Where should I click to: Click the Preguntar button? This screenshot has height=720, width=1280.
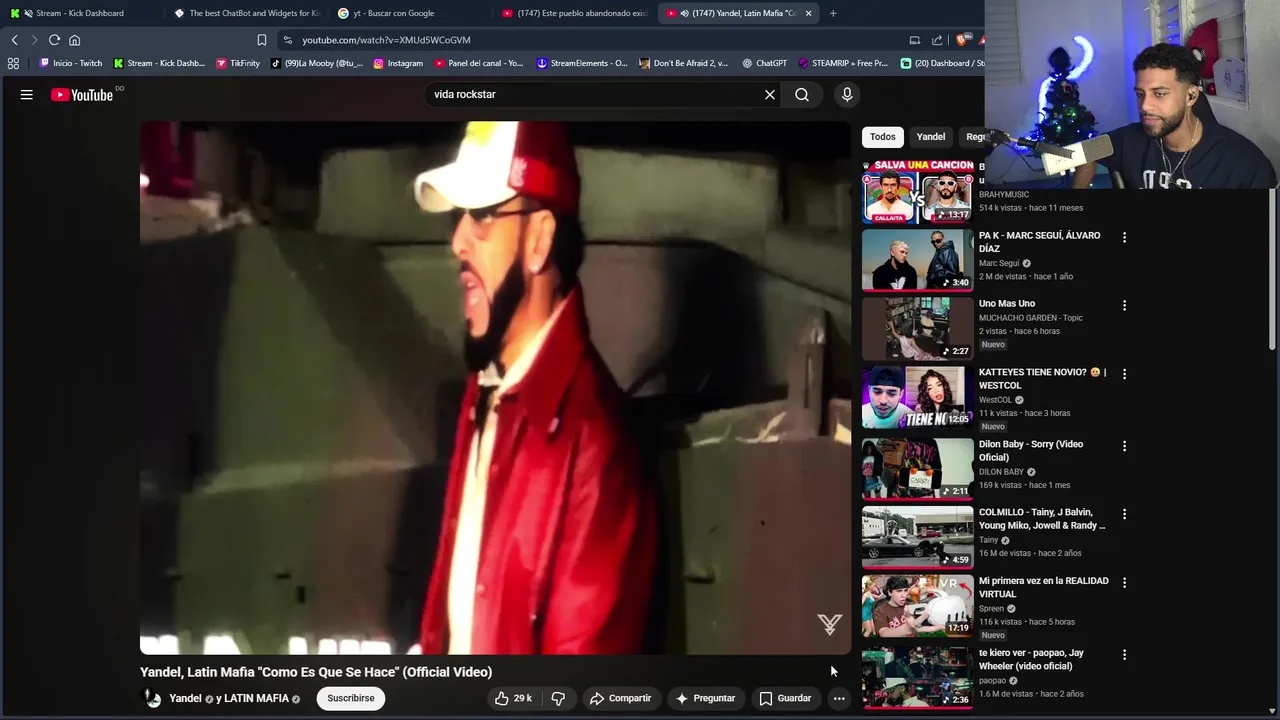[x=706, y=698]
